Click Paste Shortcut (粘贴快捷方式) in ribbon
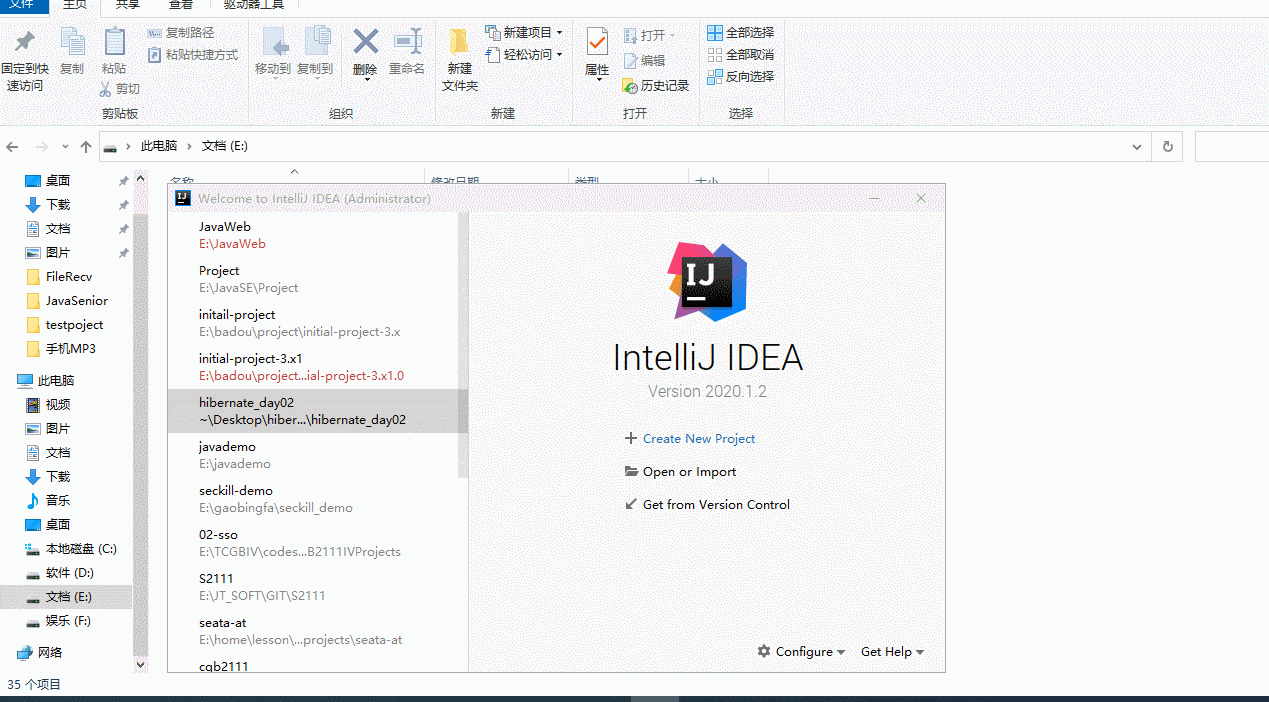This screenshot has width=1269, height=702. click(192, 55)
